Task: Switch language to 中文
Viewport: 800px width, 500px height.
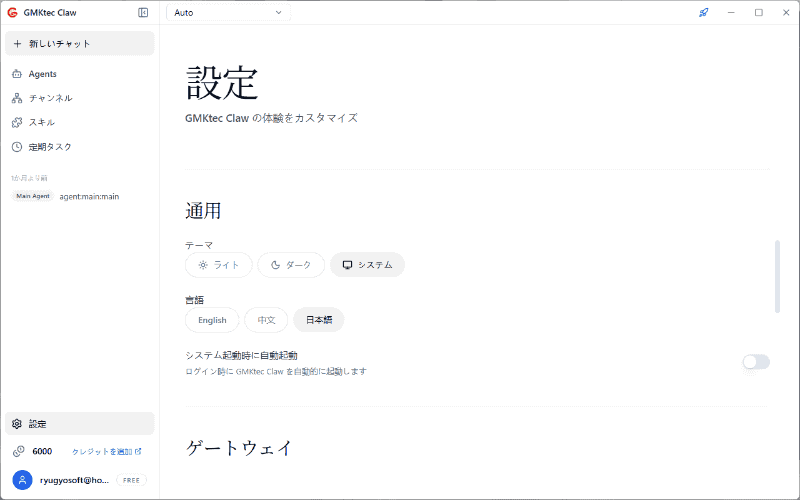Action: [x=266, y=320]
